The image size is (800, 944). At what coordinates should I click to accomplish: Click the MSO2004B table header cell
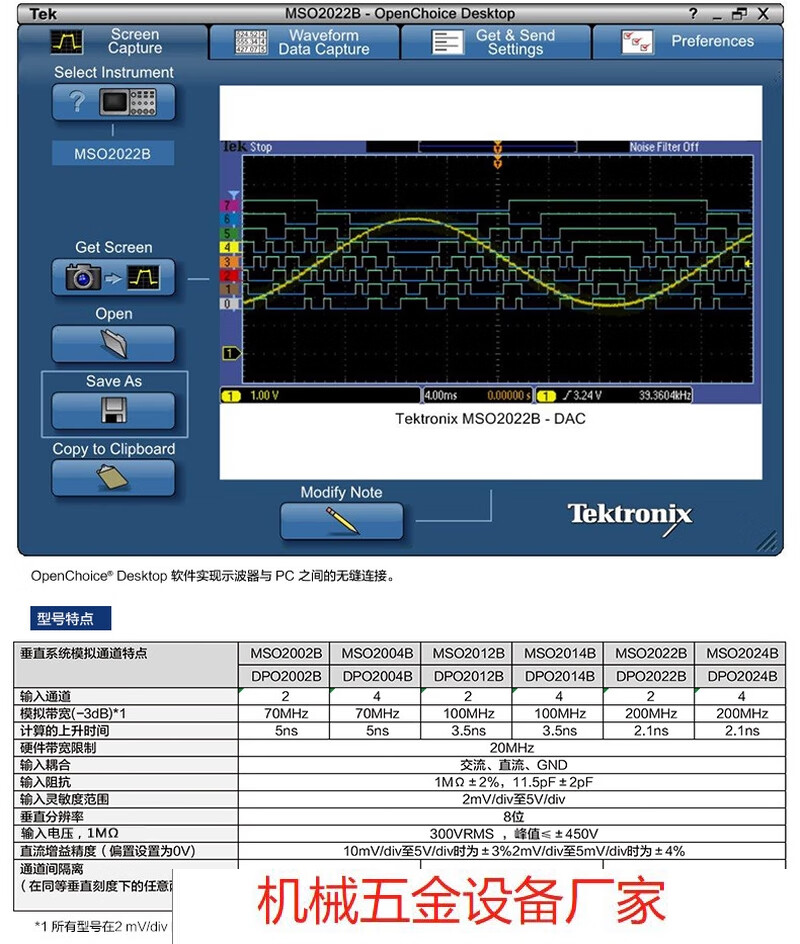tap(377, 653)
